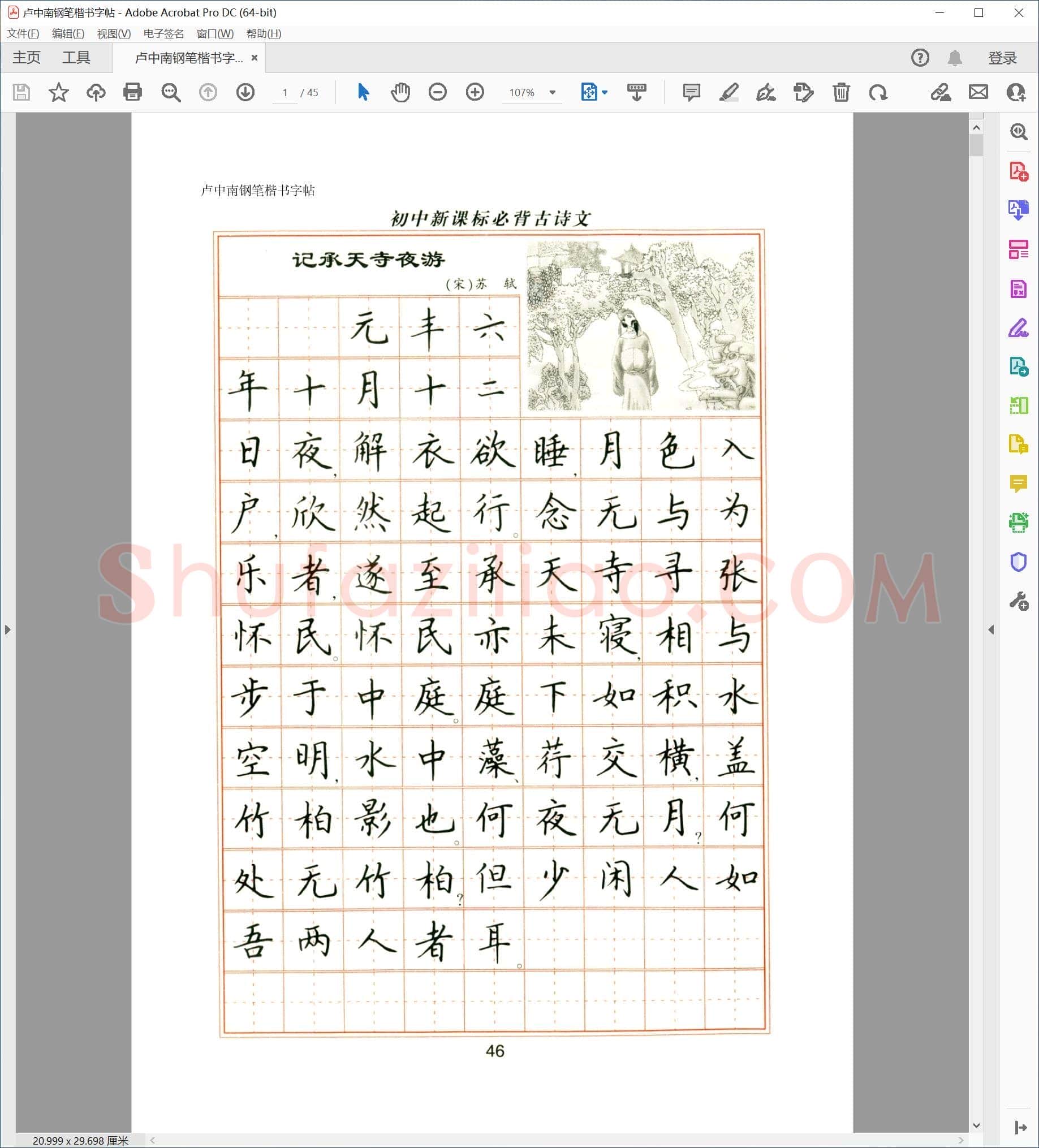Click the scroll down arrow
This screenshot has width=1039, height=1148.
point(976,1125)
